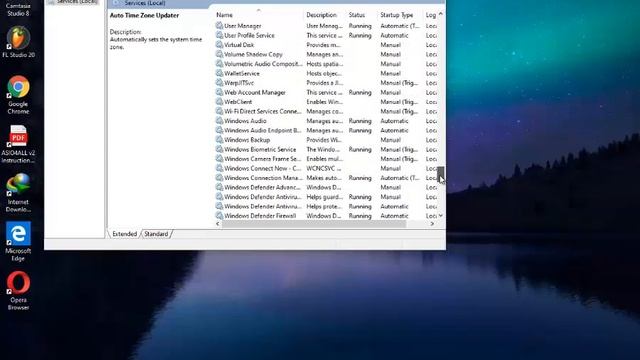Click gear icon of WalletService row

219,73
